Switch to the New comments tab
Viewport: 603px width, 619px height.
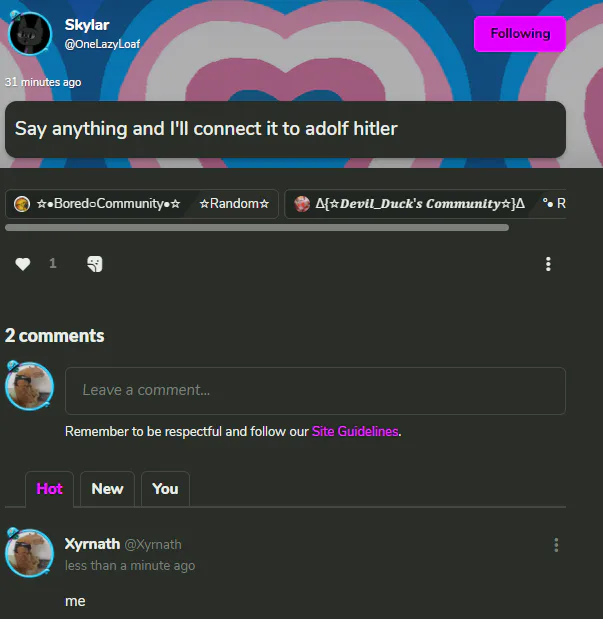point(107,489)
